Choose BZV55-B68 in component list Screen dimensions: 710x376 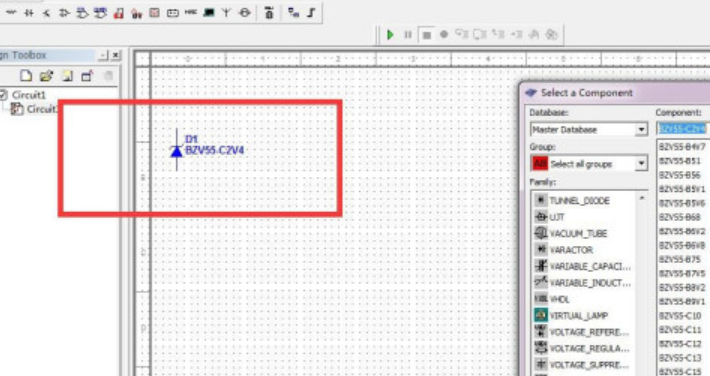pyautogui.click(x=680, y=217)
